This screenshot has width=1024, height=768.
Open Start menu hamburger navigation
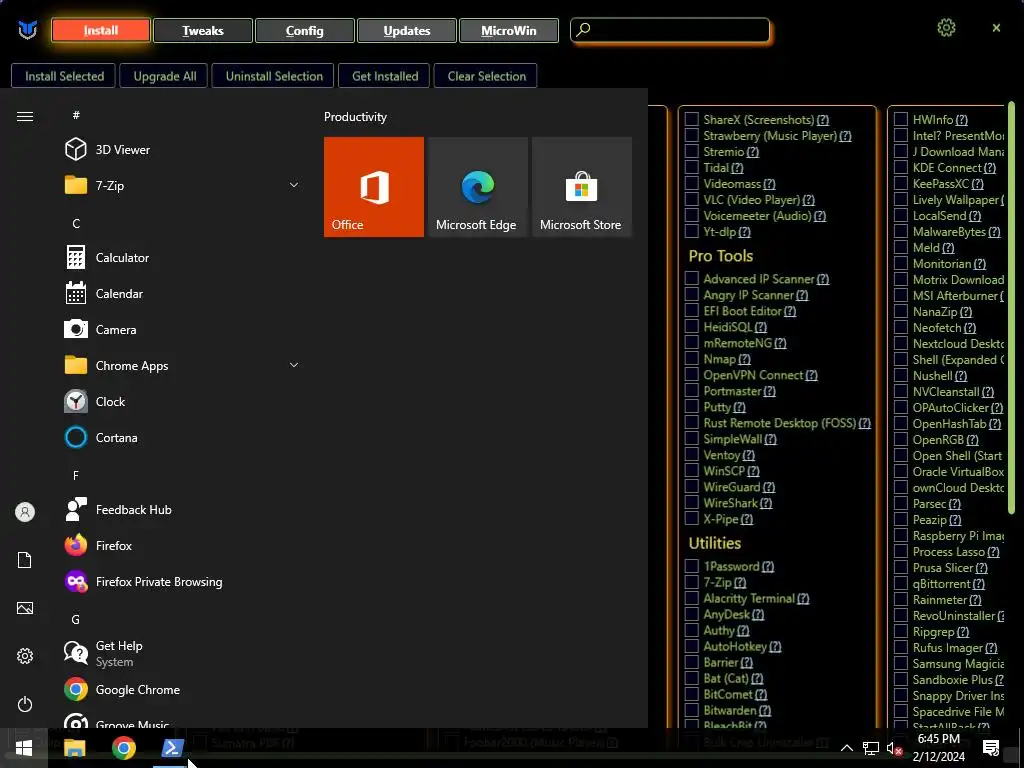(x=25, y=116)
